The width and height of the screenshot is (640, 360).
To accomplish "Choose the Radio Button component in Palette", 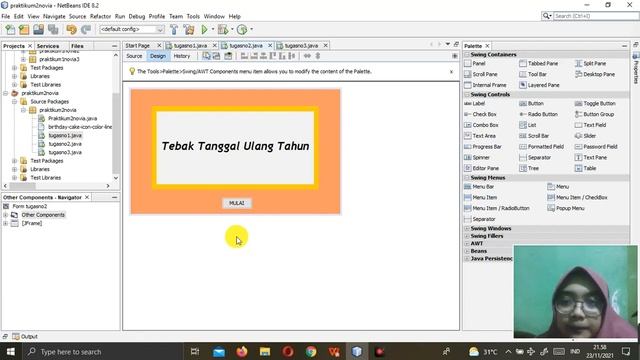I will click(538, 114).
